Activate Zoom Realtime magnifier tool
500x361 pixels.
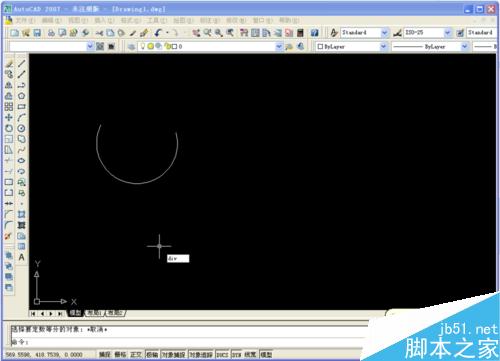208,33
